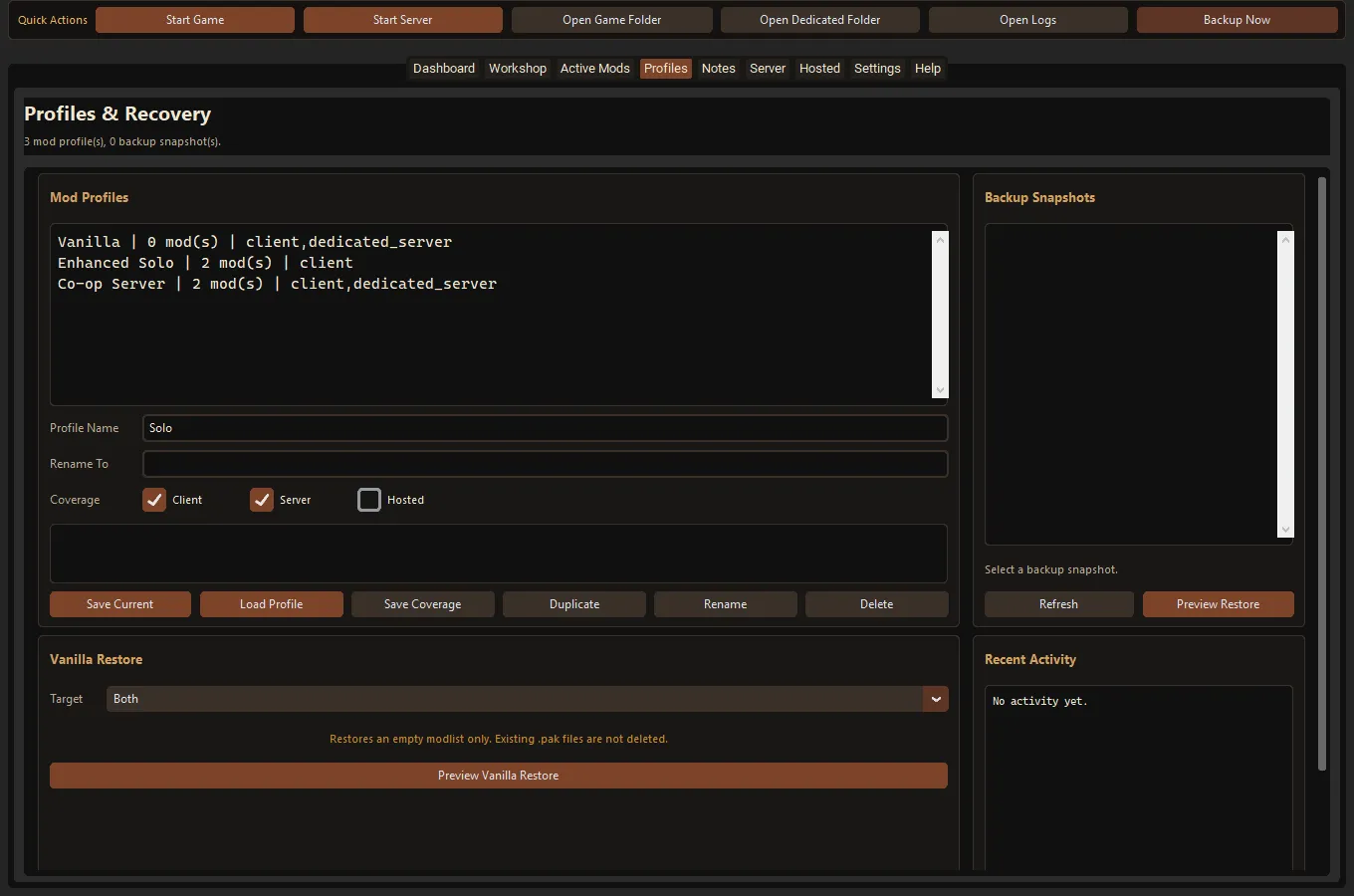Open the Dedicated Folder
This screenshot has height=896, width=1354.
click(820, 20)
